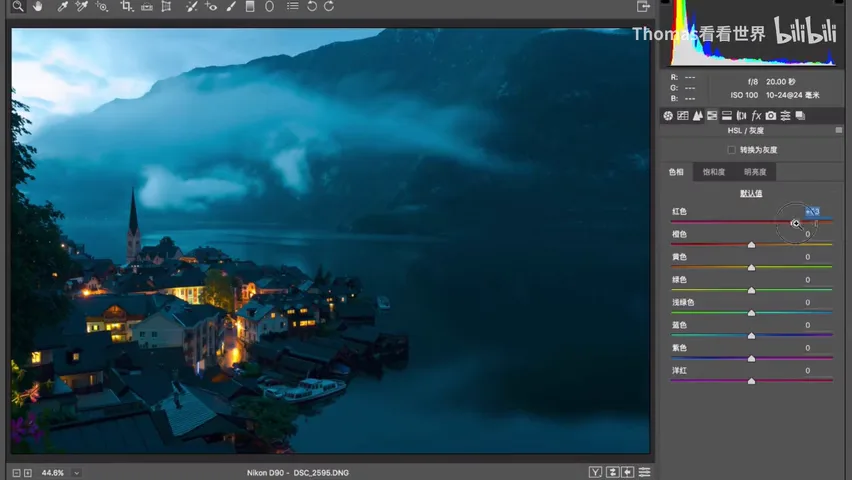Open the Tone Curve panel
The height and width of the screenshot is (480, 852).
[682, 116]
